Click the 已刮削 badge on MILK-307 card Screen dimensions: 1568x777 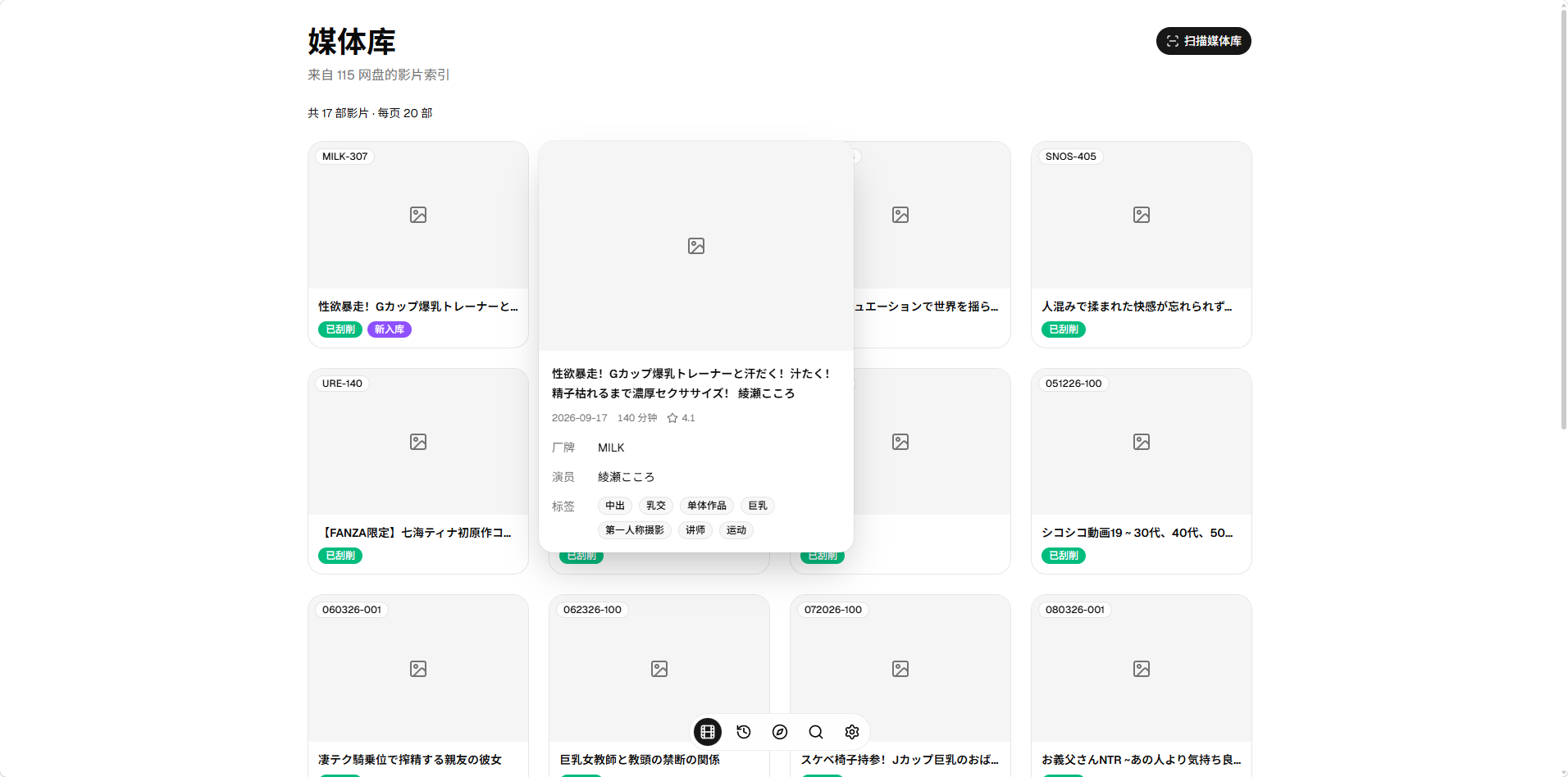point(340,329)
